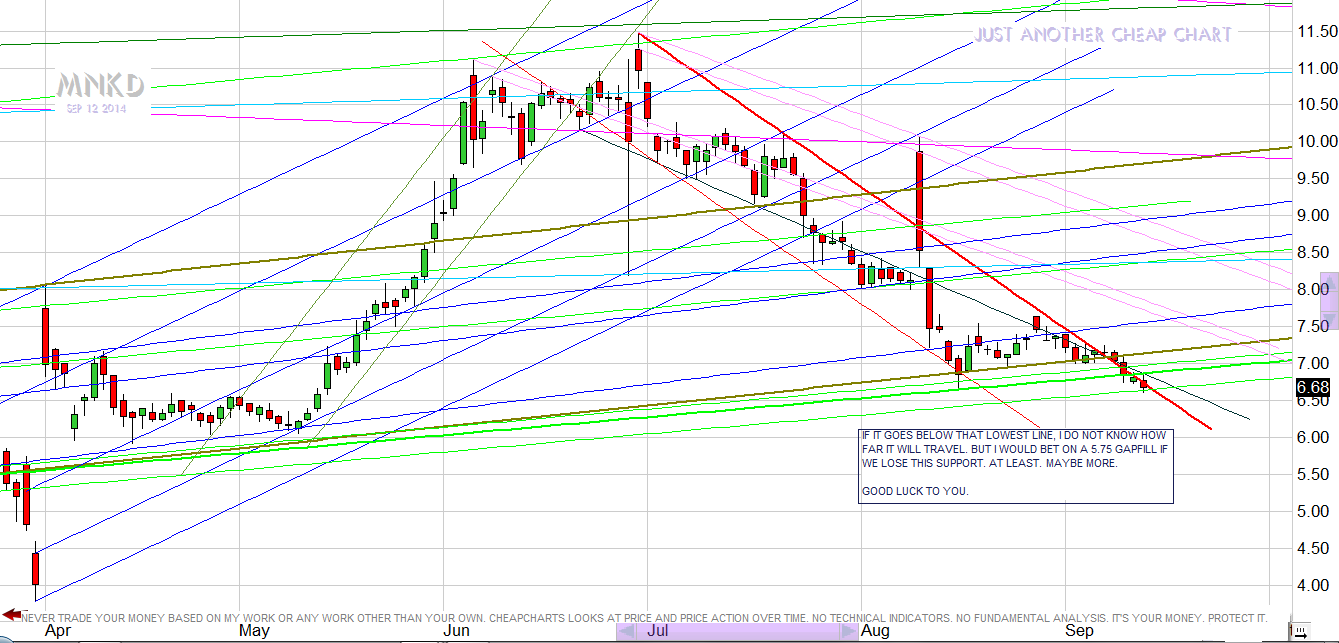The width and height of the screenshot is (1339, 643).
Task: Click the Aug label on time axis
Action: [875, 631]
